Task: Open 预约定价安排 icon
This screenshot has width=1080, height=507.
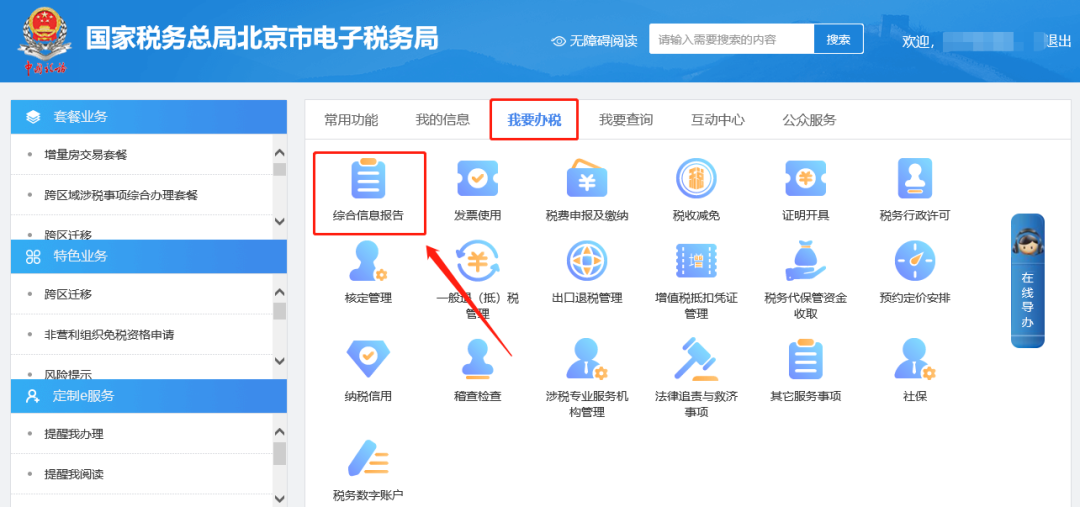Action: pos(915,261)
